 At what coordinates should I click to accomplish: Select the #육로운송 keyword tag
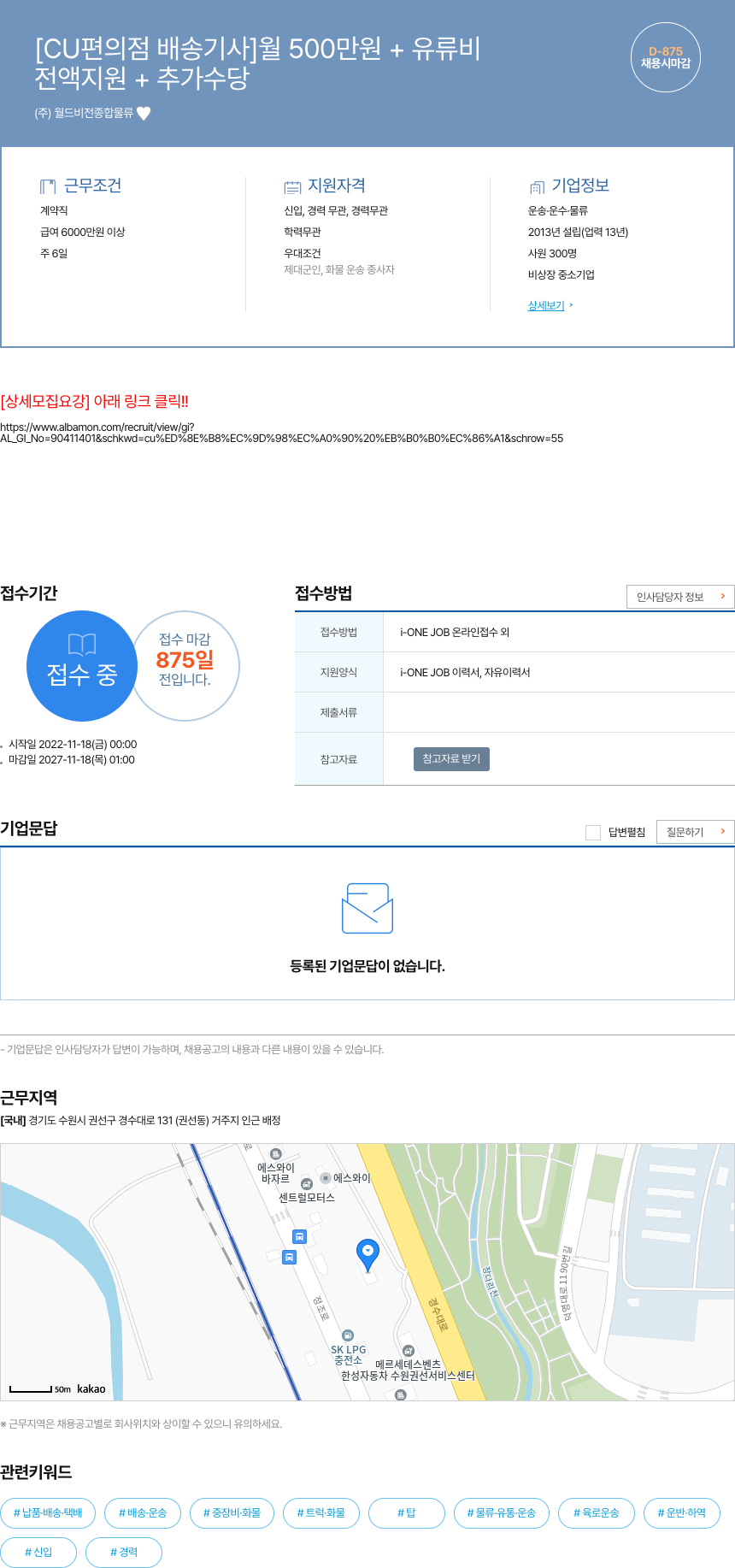click(597, 1512)
